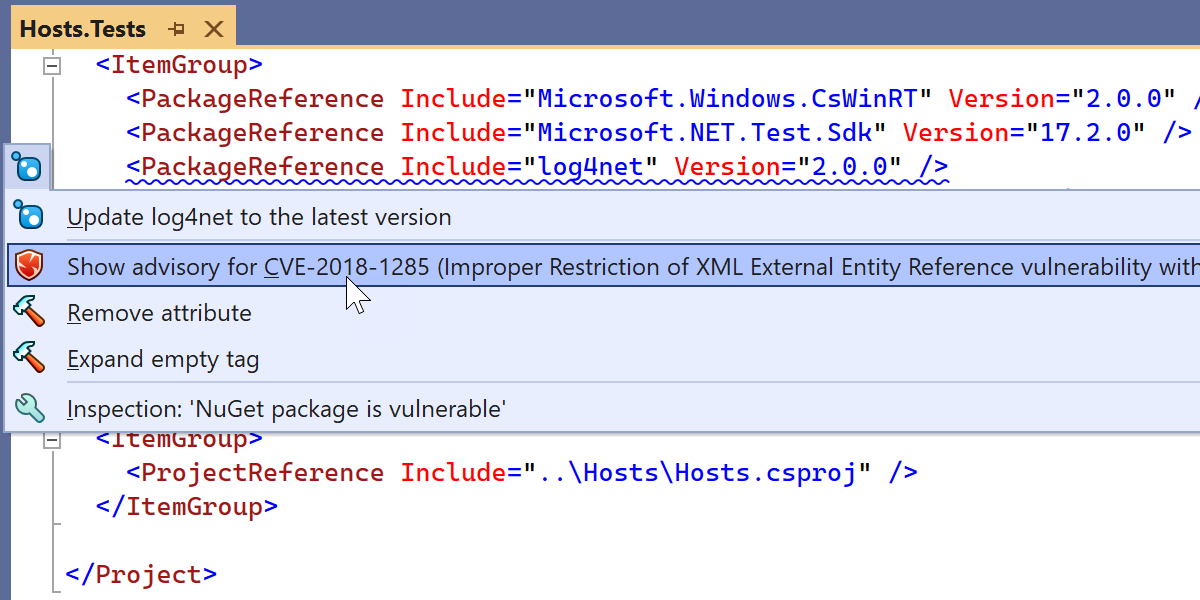
Task: Click the bulb icon beside Update log4net
Action: pos(28,216)
